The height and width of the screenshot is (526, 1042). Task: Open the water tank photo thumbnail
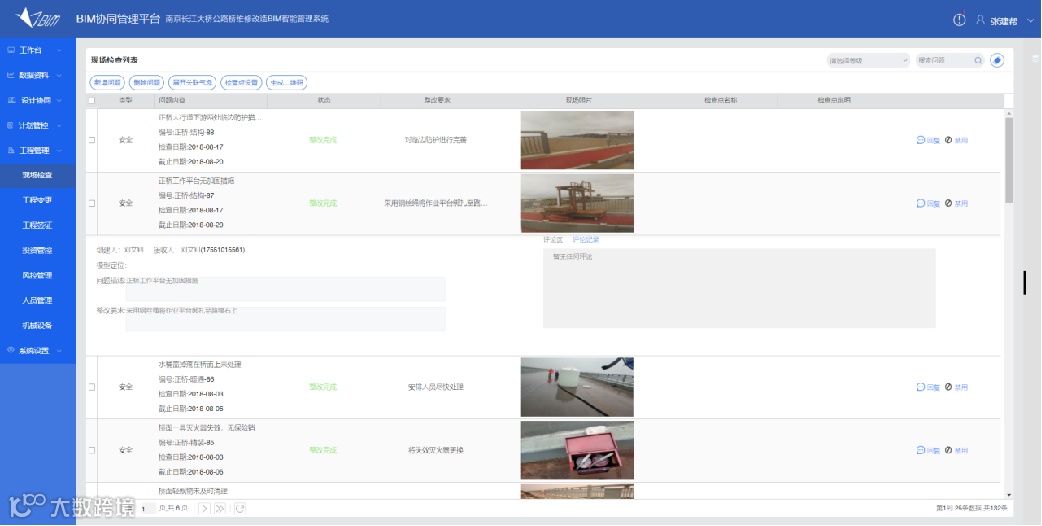(577, 387)
